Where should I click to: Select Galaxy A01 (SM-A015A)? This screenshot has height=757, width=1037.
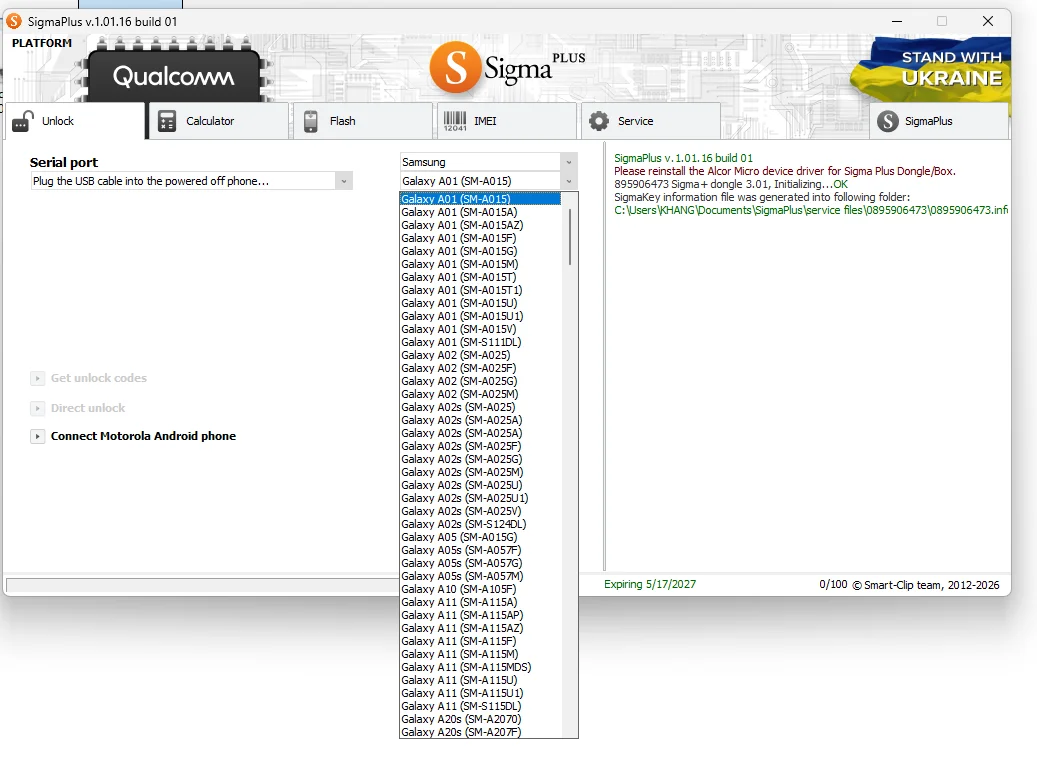click(x=481, y=212)
